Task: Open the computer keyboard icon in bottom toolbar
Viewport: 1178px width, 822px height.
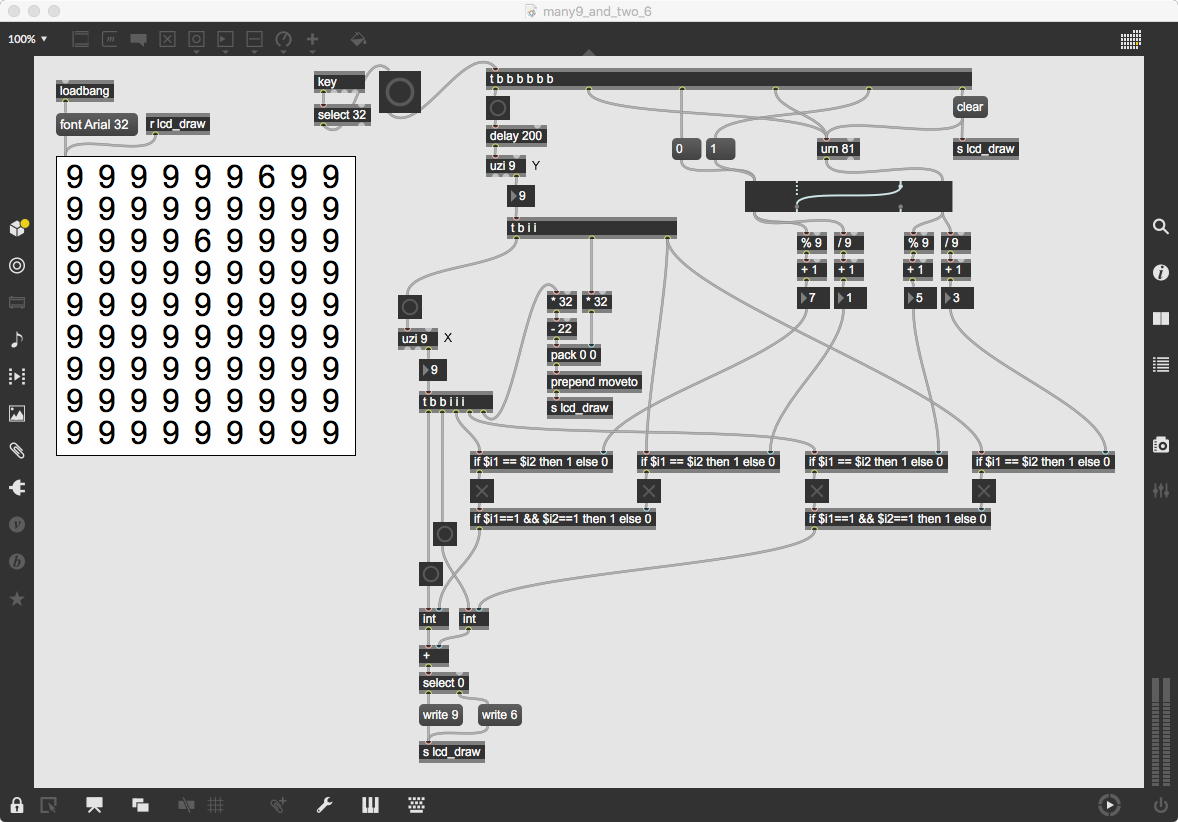Action: [x=416, y=805]
